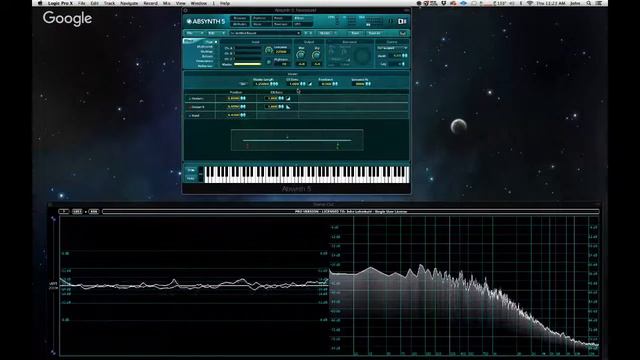Image resolution: width=640 pixels, height=360 pixels.
Task: Click the Output R row CC curve icon
Action: pos(288,107)
